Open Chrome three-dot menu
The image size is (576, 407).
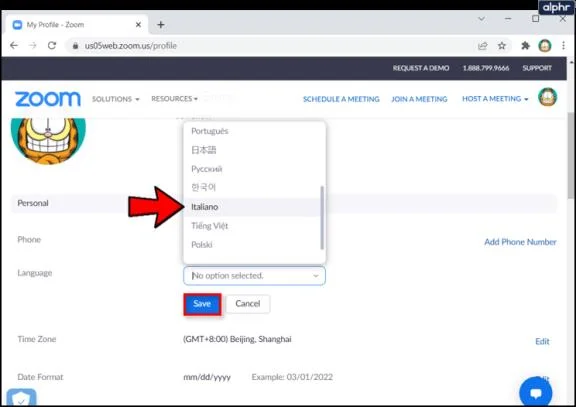563,46
